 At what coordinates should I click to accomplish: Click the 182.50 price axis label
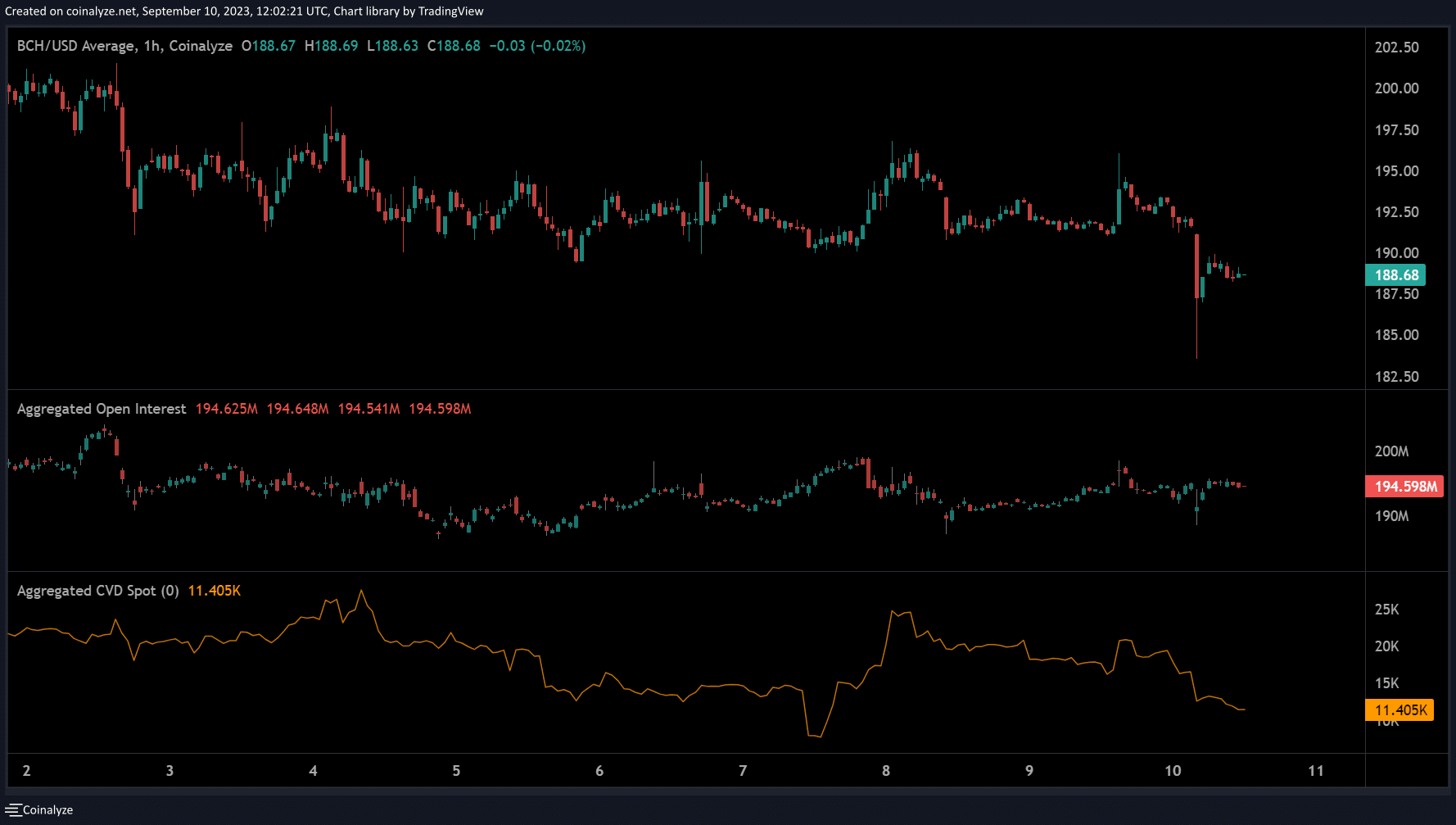point(1397,377)
